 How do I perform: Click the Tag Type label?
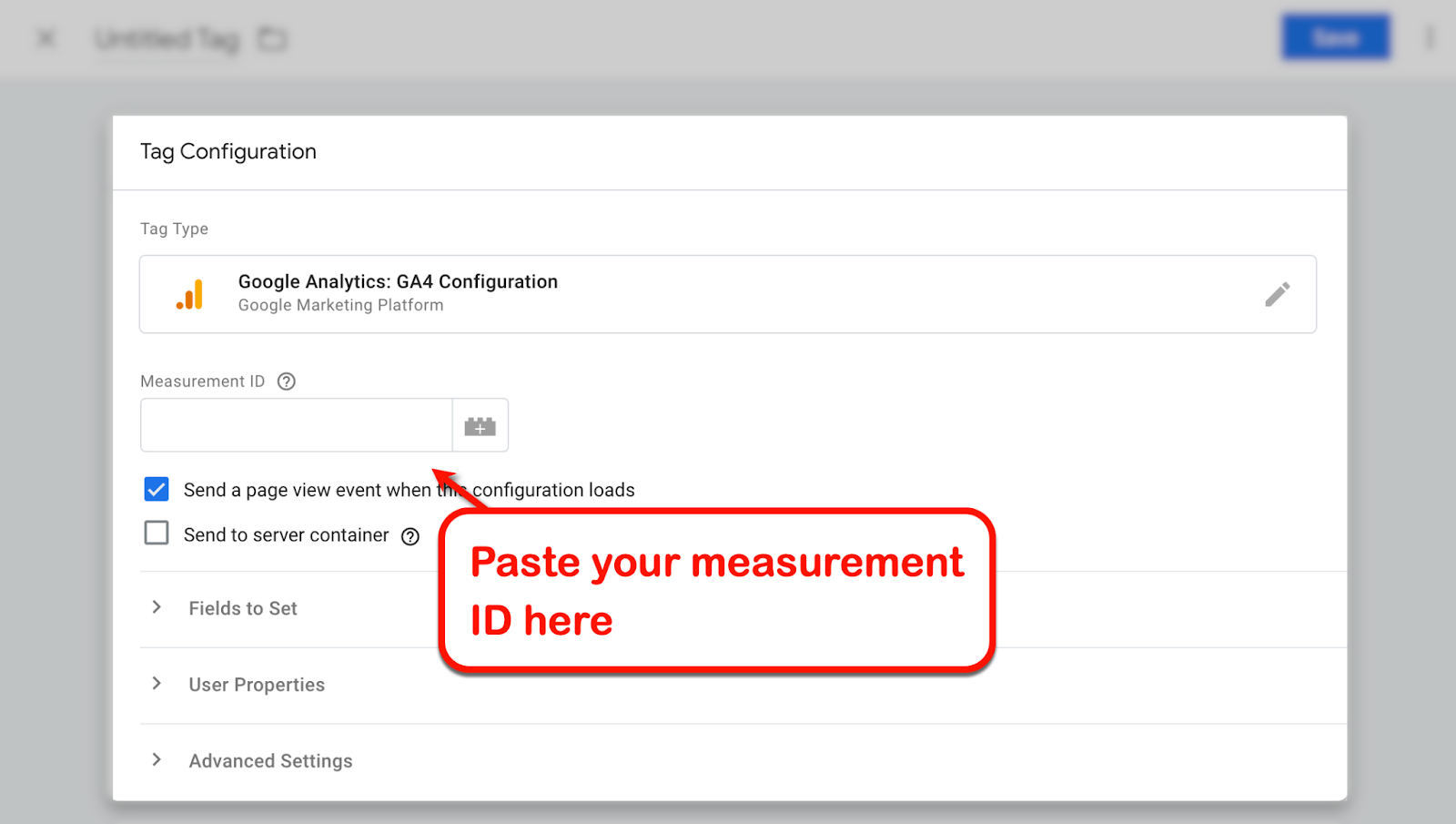[x=175, y=229]
